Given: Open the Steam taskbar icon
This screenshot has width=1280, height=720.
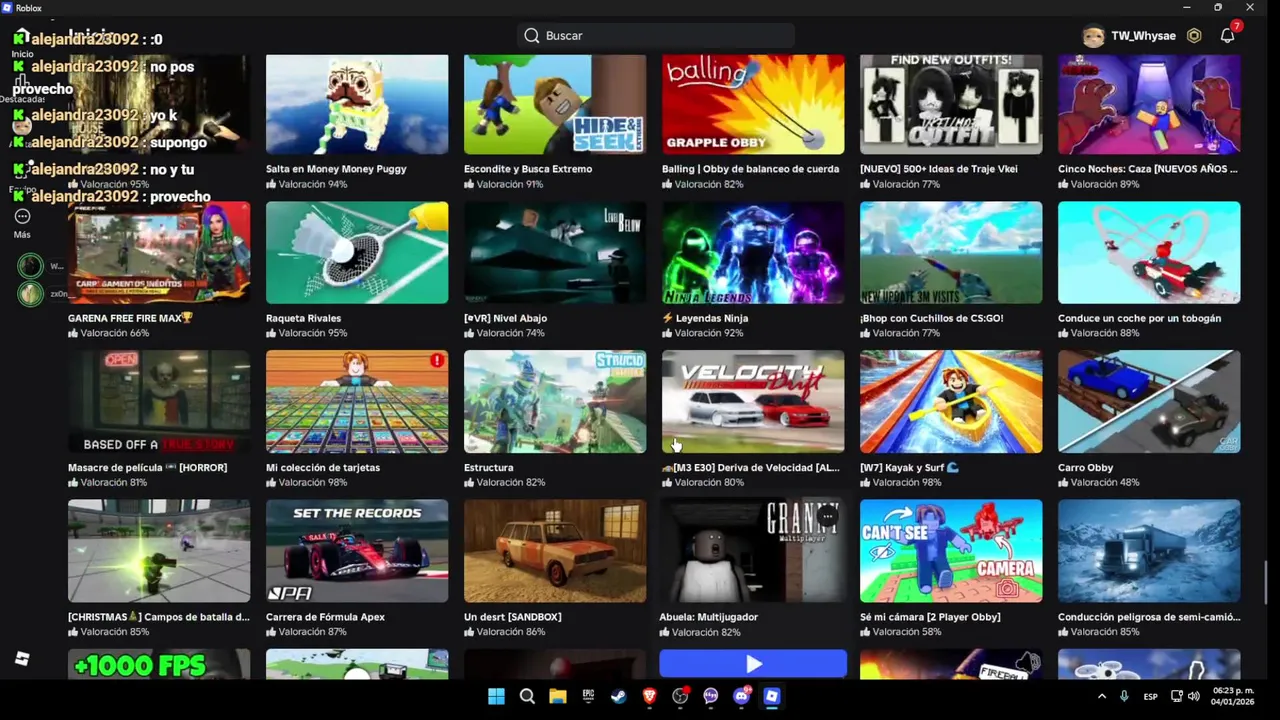Looking at the screenshot, I should tap(618, 696).
